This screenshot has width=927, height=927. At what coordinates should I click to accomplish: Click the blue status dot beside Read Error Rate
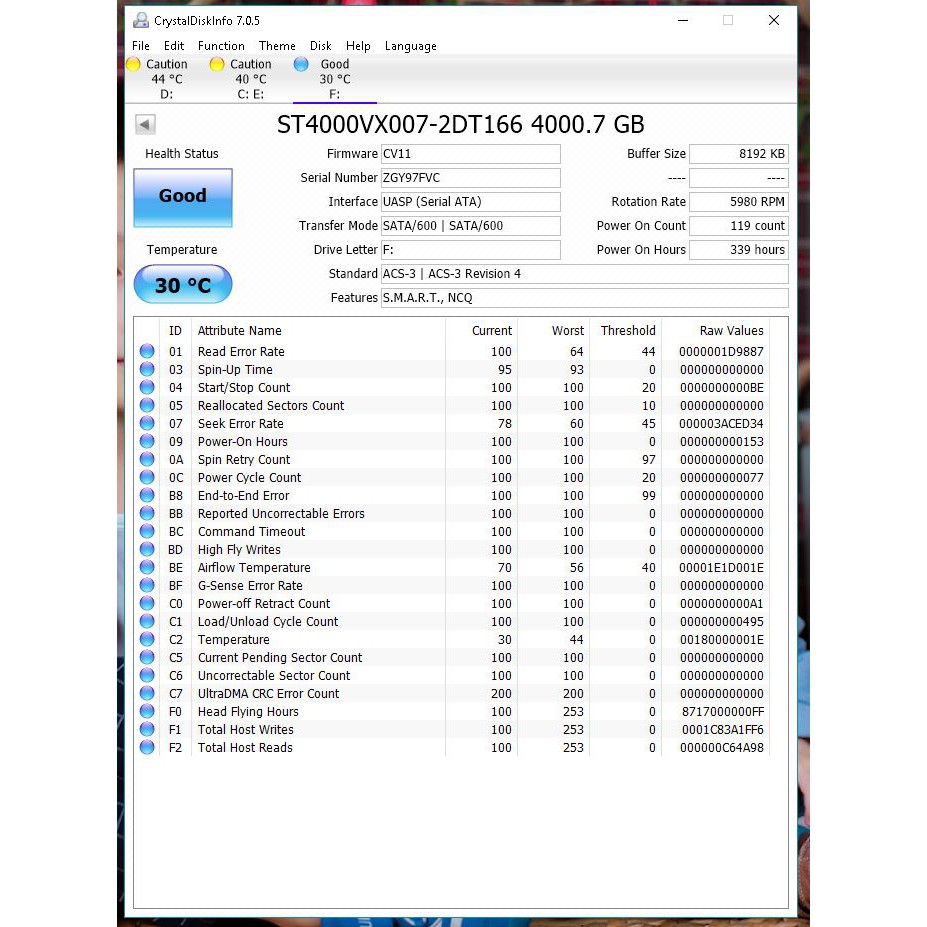[x=146, y=351]
